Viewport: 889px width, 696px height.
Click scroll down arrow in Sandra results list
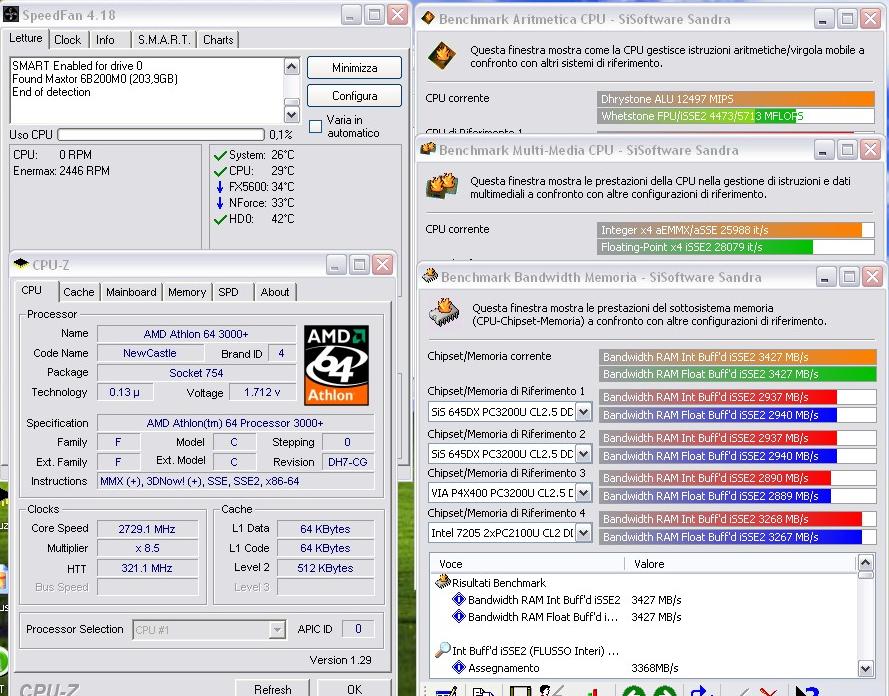(x=865, y=668)
